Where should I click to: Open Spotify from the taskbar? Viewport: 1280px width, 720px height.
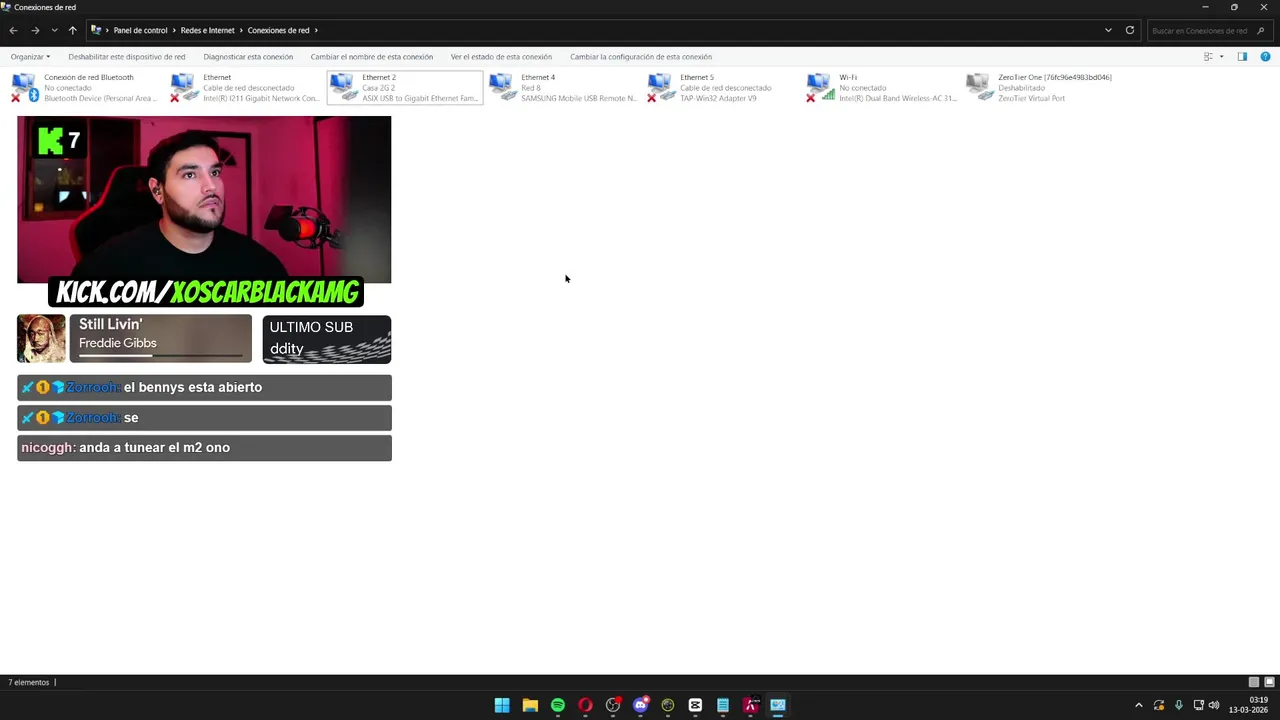[558, 705]
